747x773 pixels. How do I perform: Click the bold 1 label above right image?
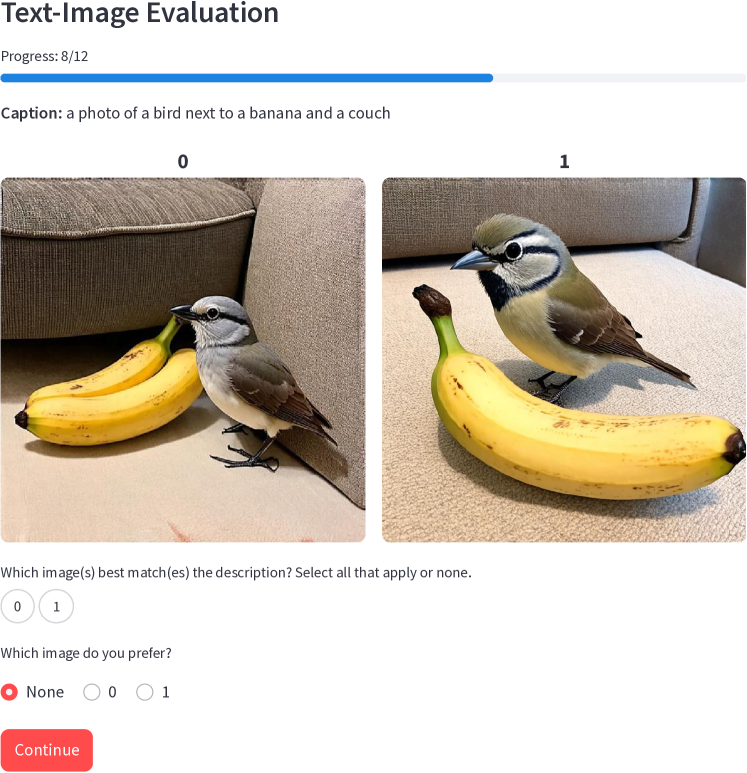pyautogui.click(x=564, y=162)
